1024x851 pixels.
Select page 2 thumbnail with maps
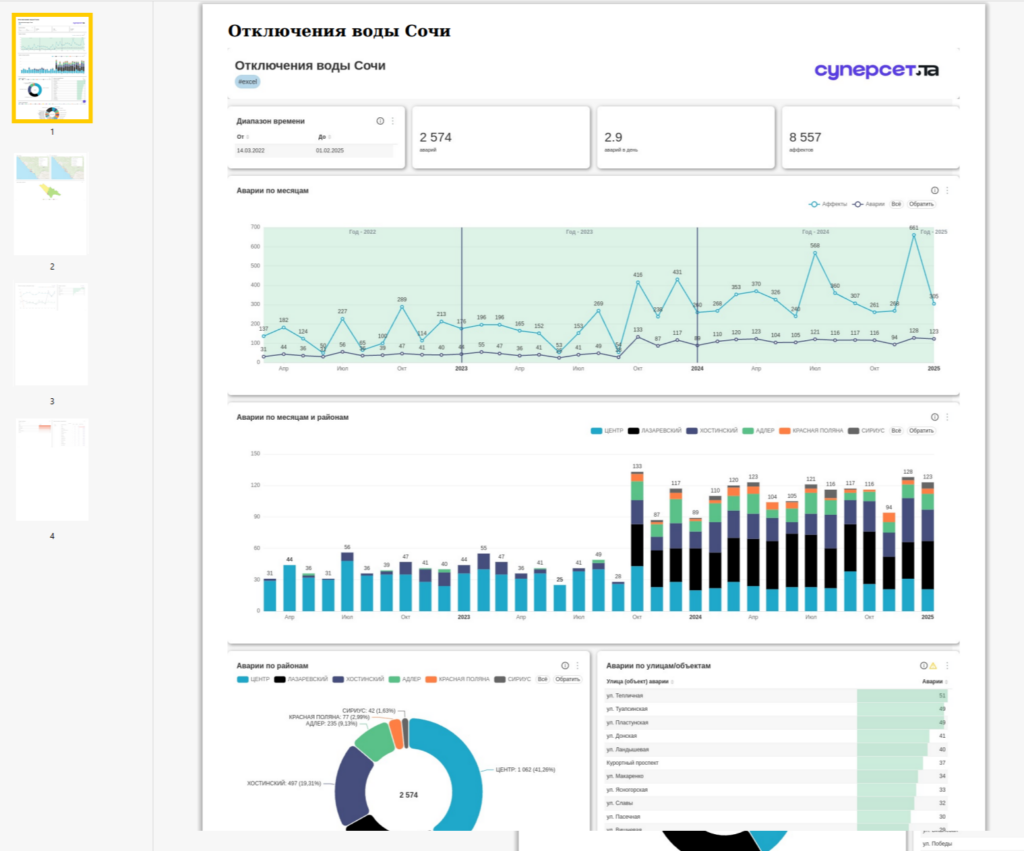pos(51,204)
